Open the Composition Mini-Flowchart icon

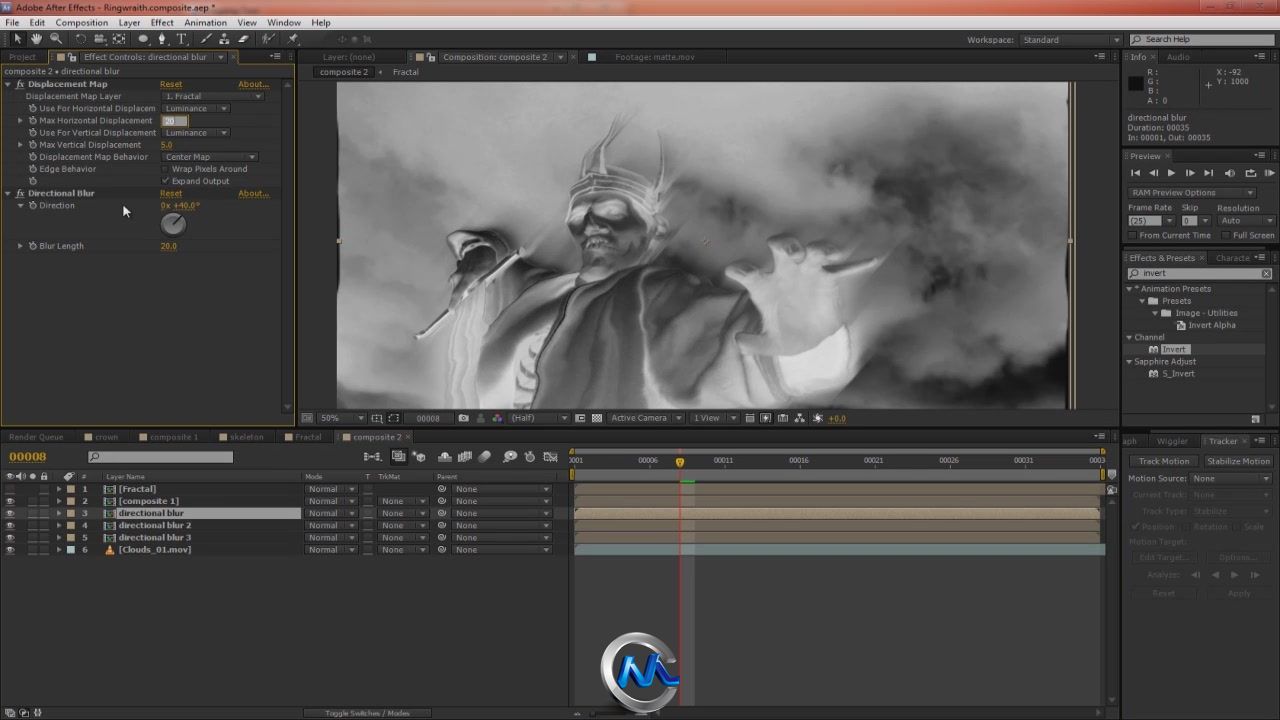pyautogui.click(x=372, y=457)
